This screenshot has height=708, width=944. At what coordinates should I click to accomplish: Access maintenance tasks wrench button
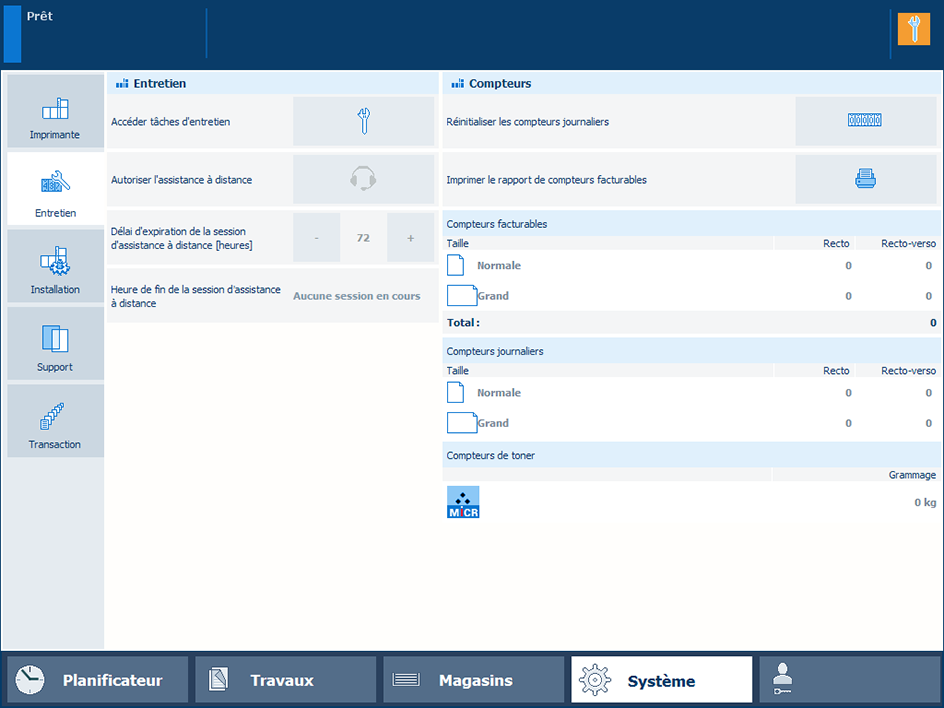tap(364, 121)
